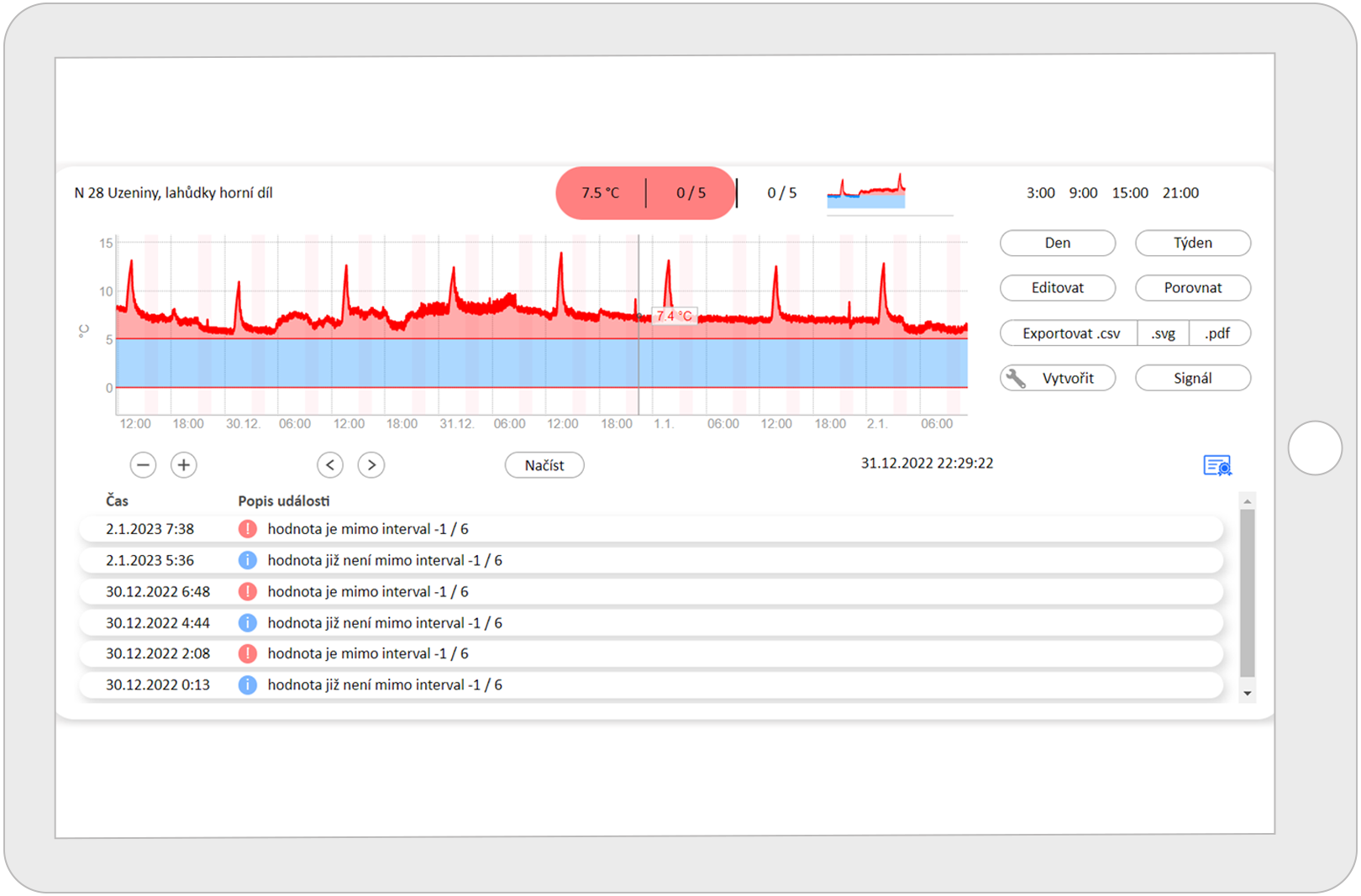Viewport: 1361px width, 896px height.
Task: Click the red 7.5 °C current value badge
Action: pos(601,193)
